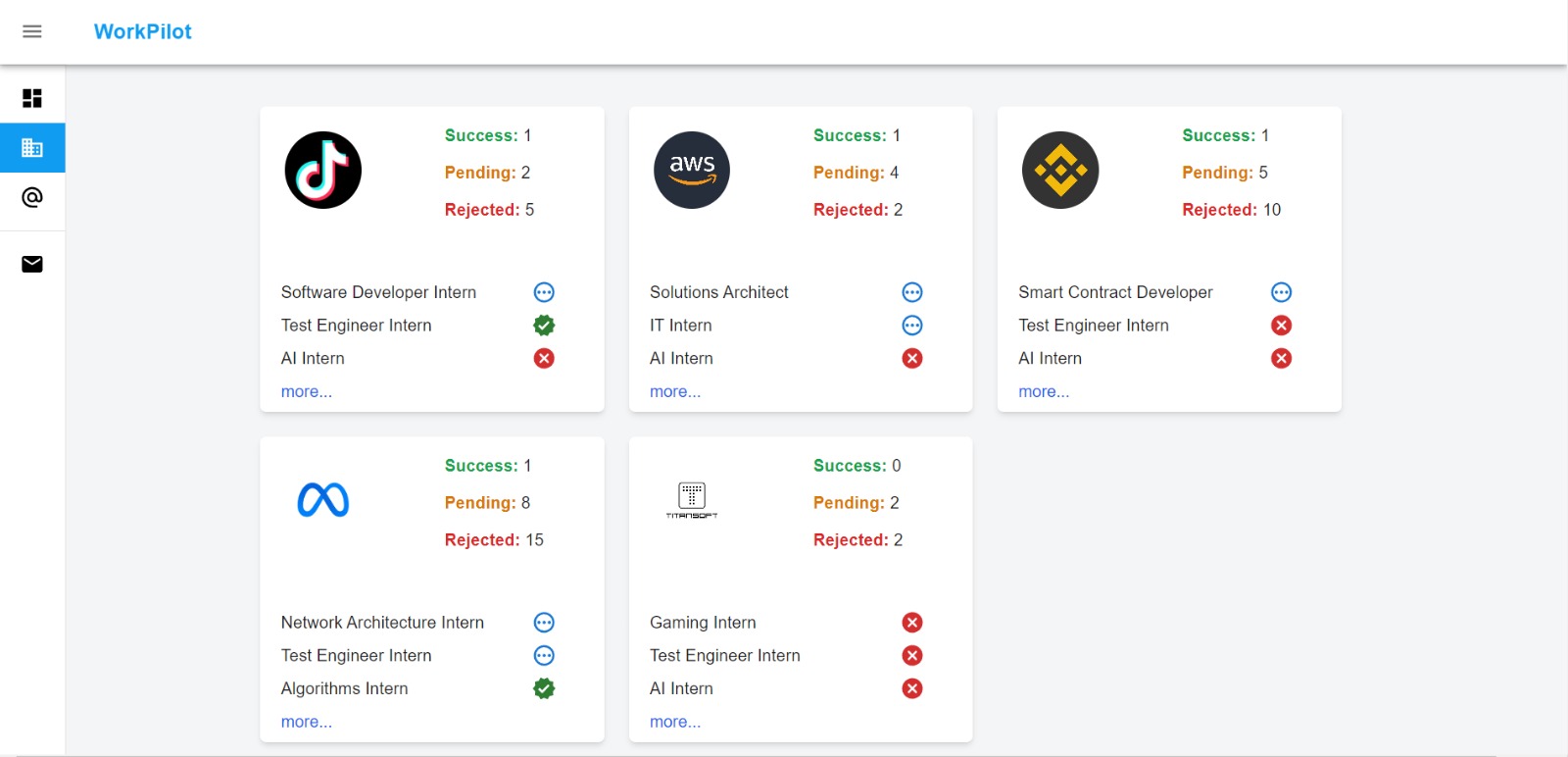The width and height of the screenshot is (1568, 757).
Task: Click AWS Pending: 4 count
Action: 856,173
